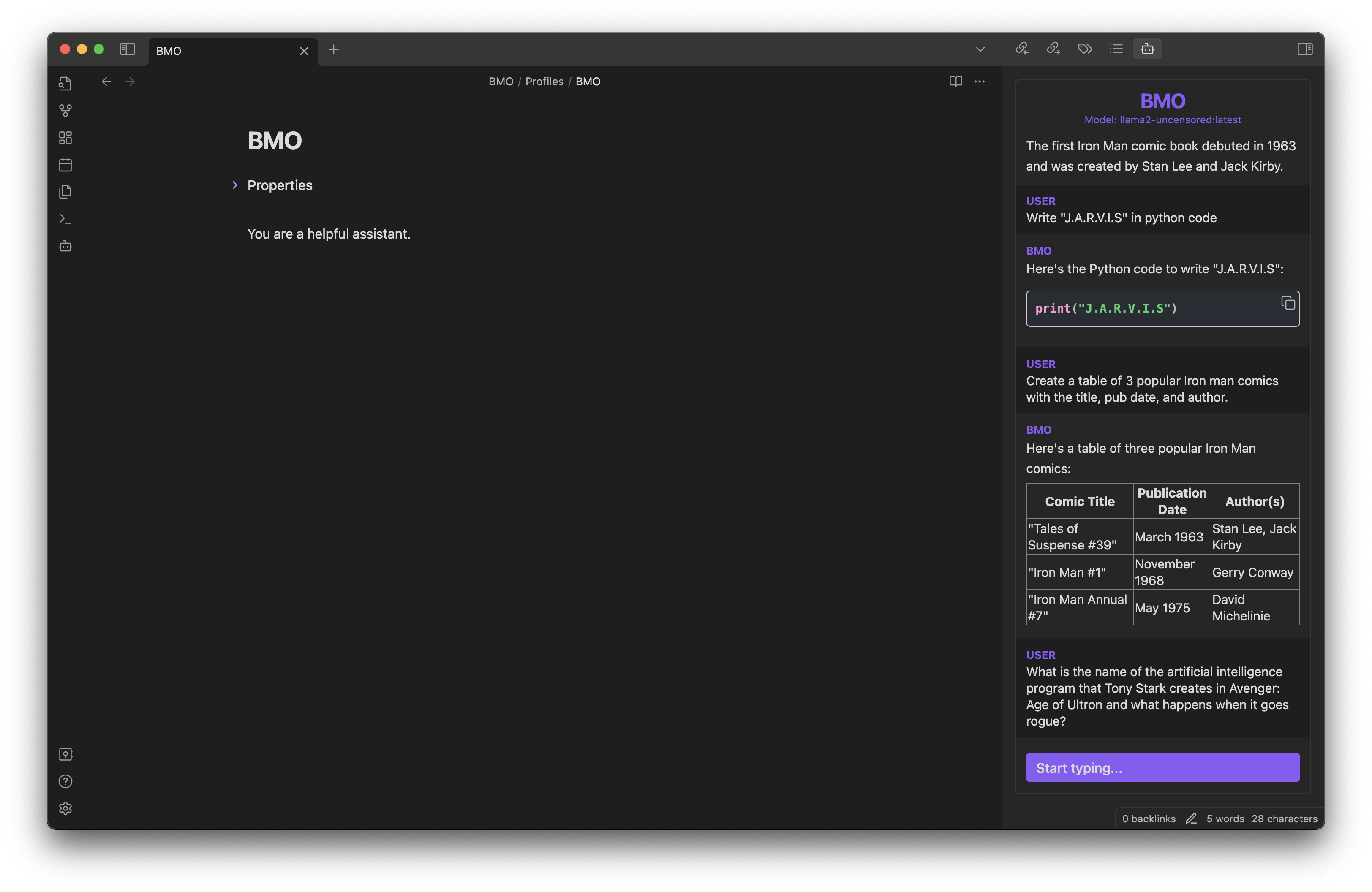
Task: Close the BMO tab
Action: tap(305, 51)
